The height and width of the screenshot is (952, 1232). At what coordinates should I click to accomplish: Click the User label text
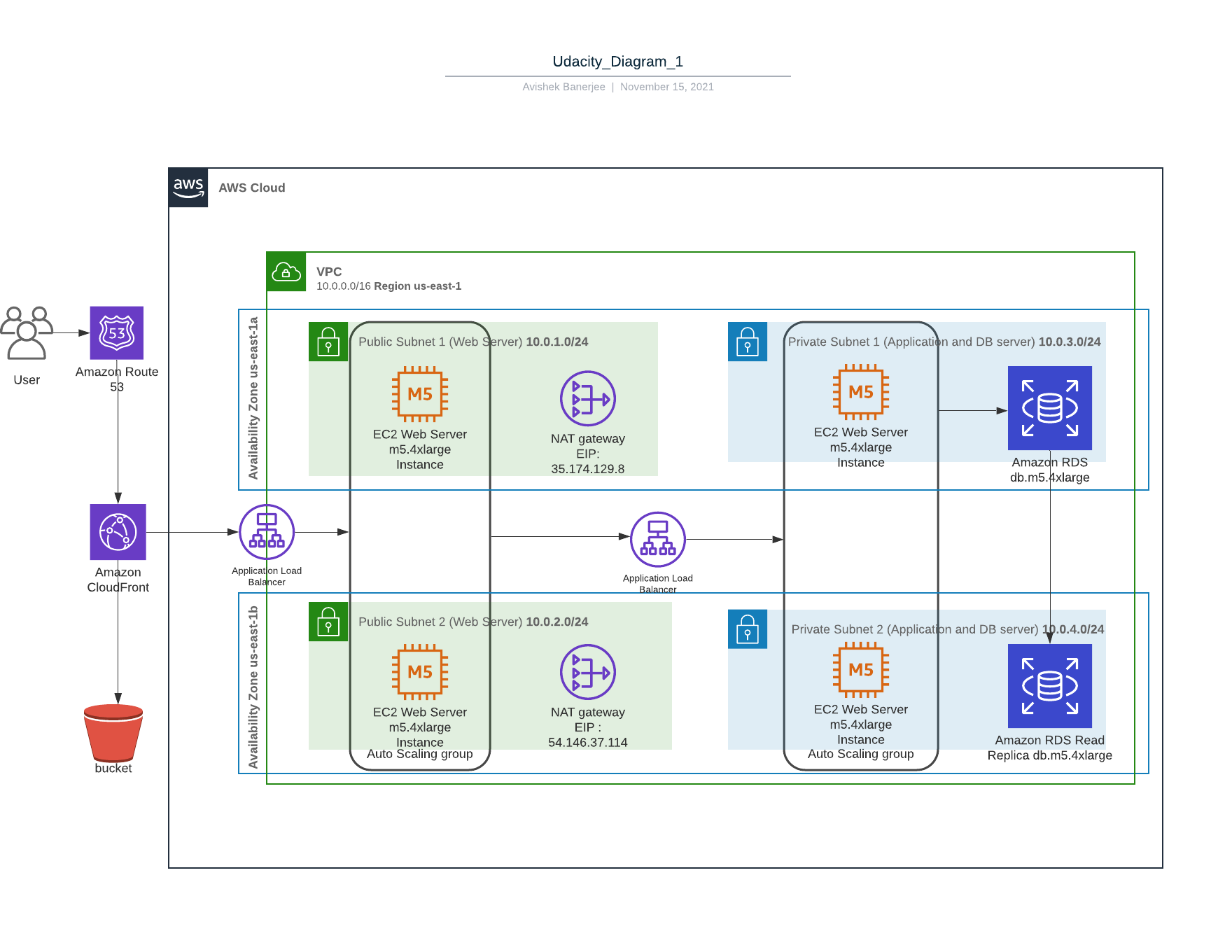pos(27,380)
